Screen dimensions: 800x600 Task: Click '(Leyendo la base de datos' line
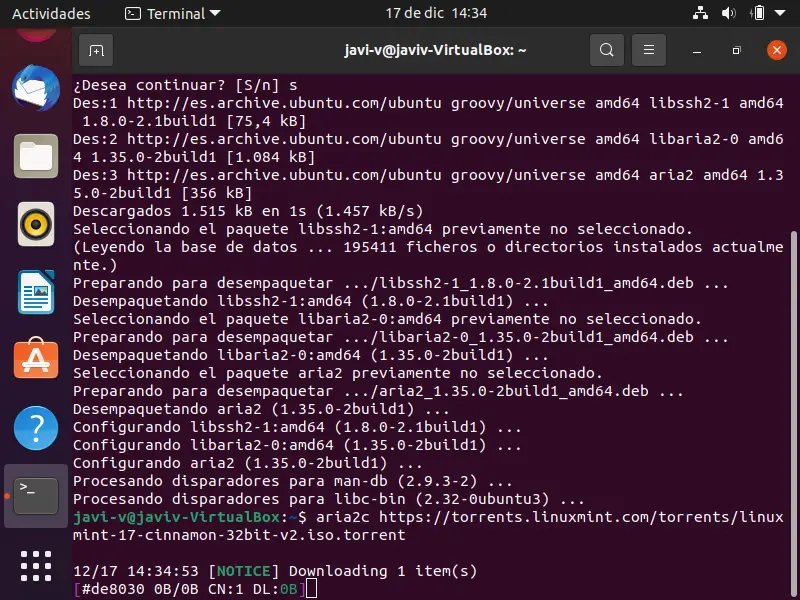click(x=429, y=256)
